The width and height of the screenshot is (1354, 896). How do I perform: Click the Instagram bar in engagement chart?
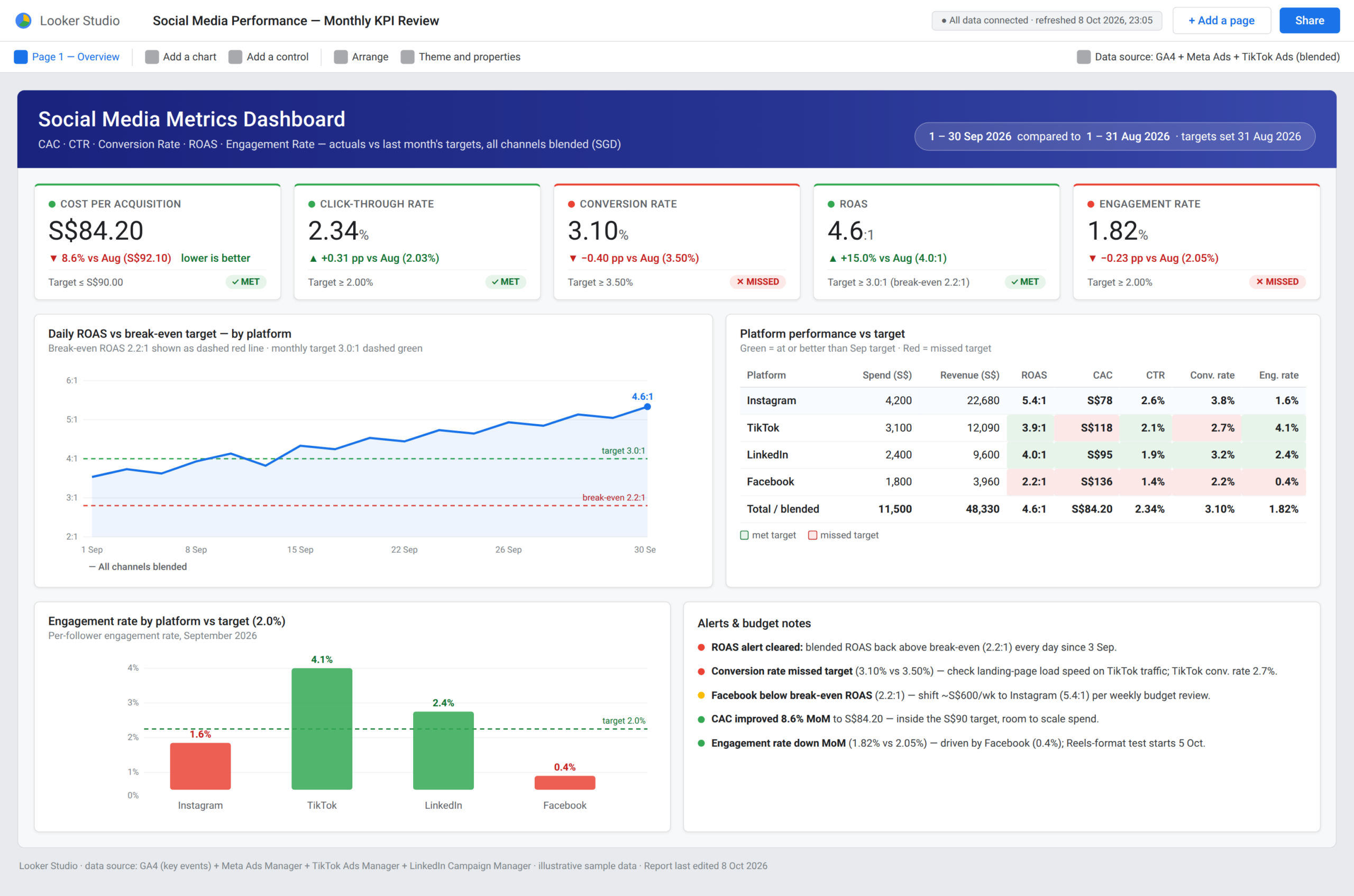(x=200, y=766)
